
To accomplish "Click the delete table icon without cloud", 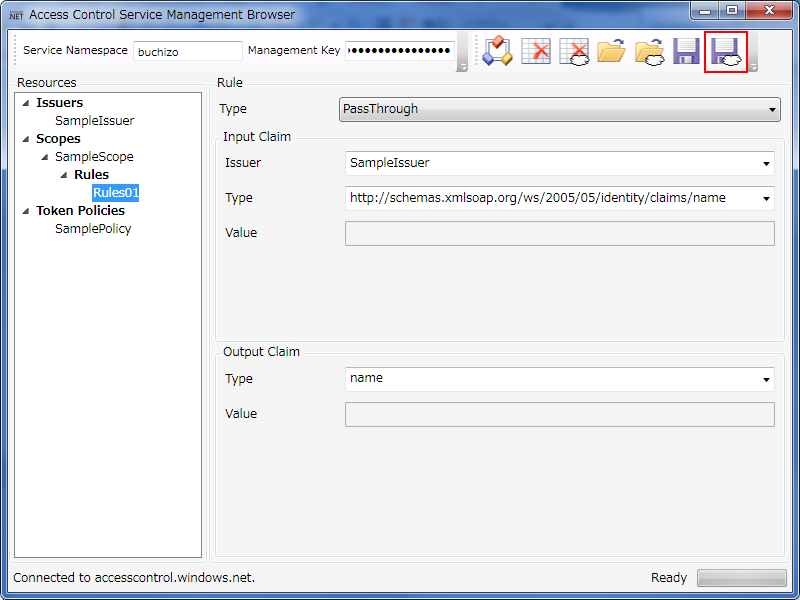I will point(536,51).
